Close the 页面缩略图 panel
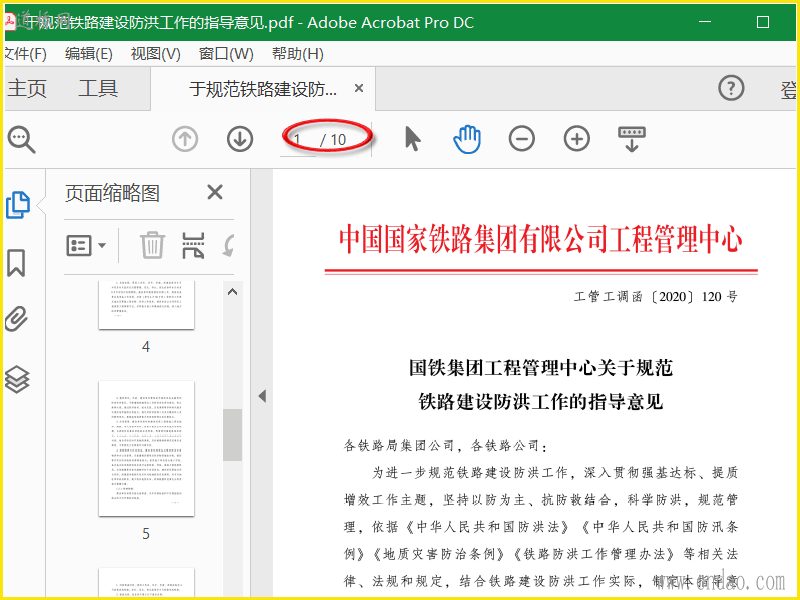 tap(215, 192)
